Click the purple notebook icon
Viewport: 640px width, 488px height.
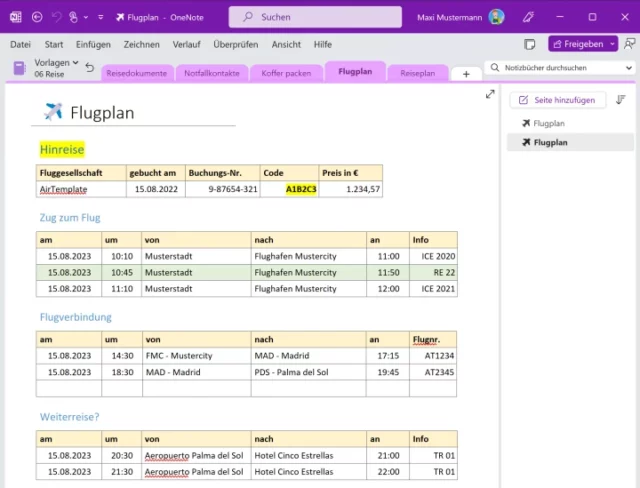19,68
